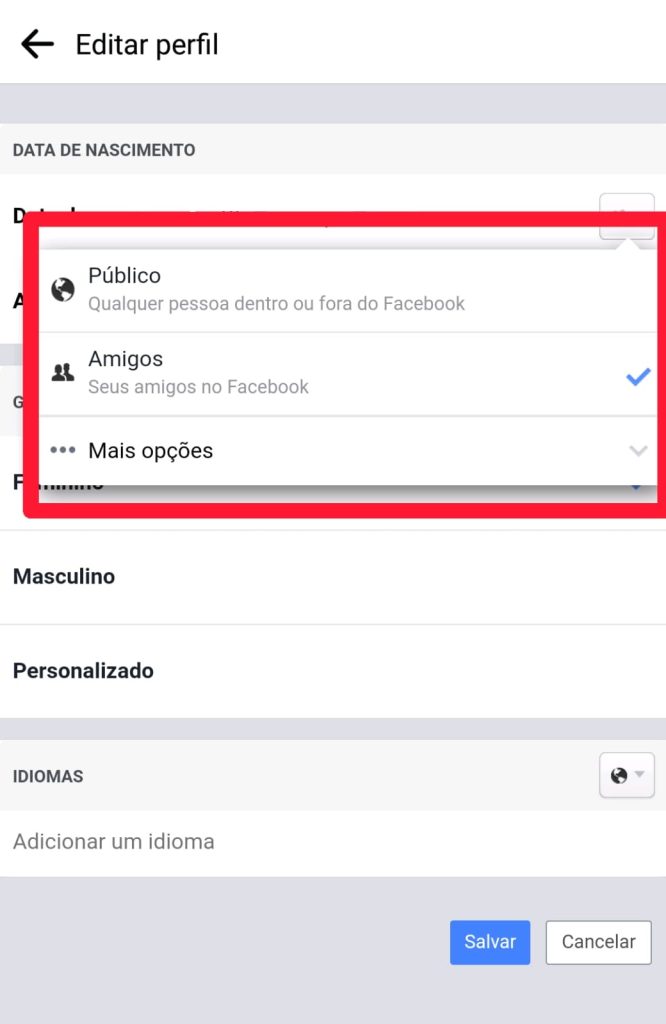Image resolution: width=666 pixels, height=1024 pixels.
Task: Choose Masculino gender option
Action: tap(333, 577)
